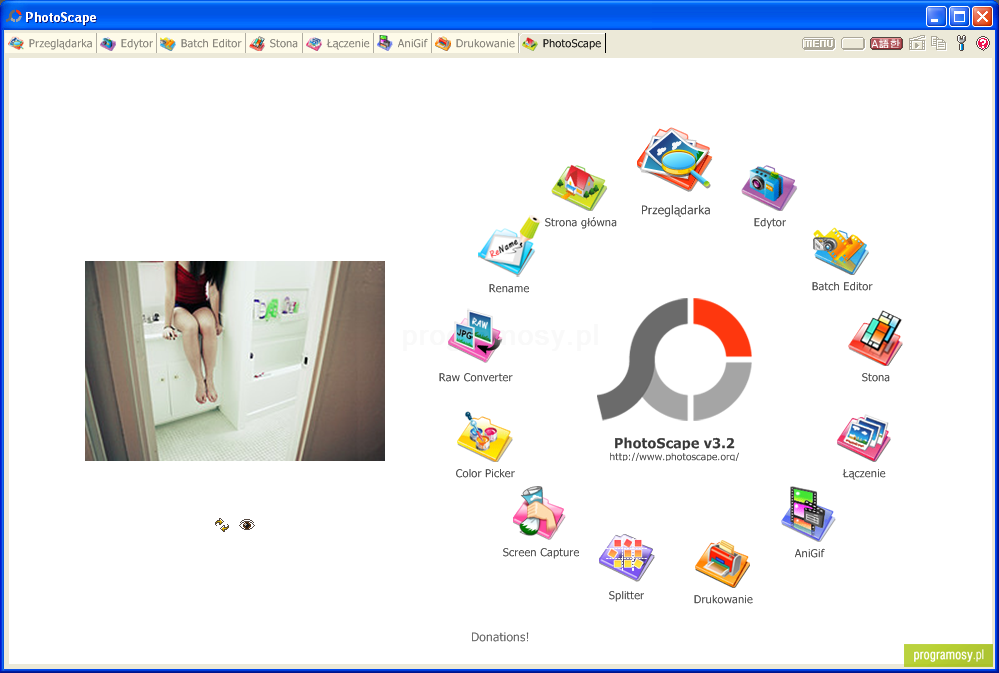The height and width of the screenshot is (673, 999).
Task: Switch to the Edytor tab
Action: coord(127,43)
